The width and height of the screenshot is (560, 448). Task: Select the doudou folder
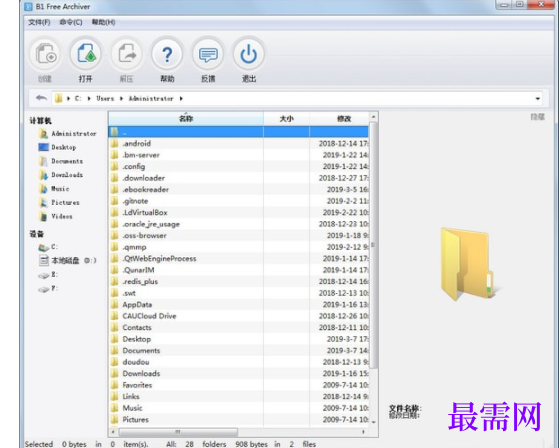point(238,362)
